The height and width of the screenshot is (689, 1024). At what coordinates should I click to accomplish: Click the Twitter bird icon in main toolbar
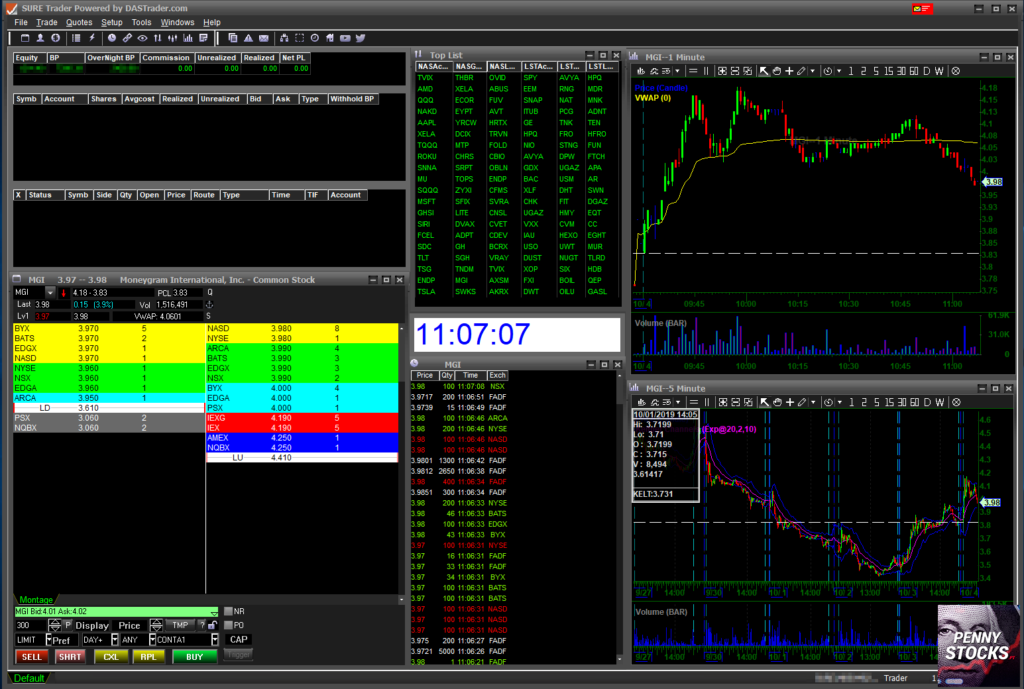point(359,38)
